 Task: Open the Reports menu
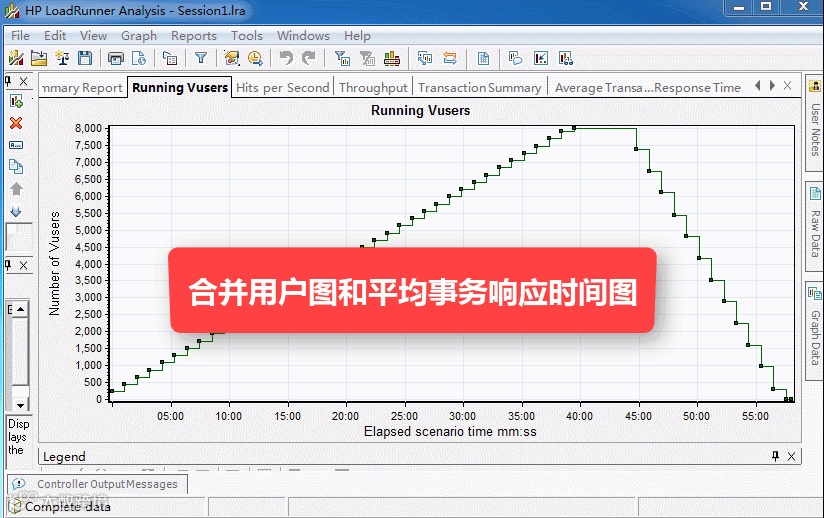194,36
